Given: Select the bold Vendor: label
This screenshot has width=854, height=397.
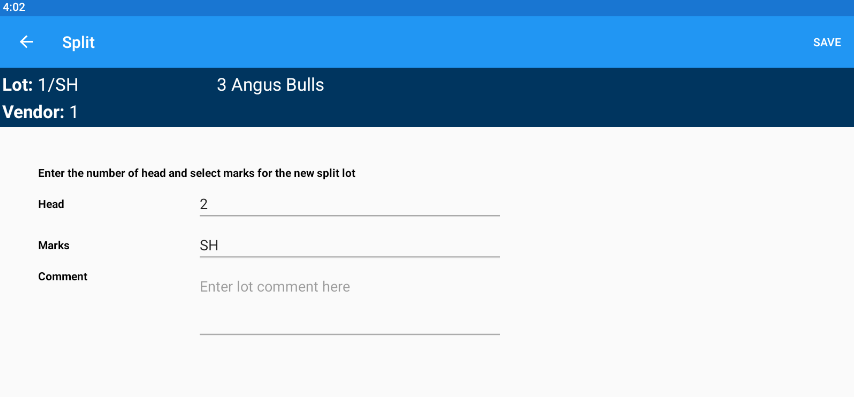Looking at the screenshot, I should point(34,112).
